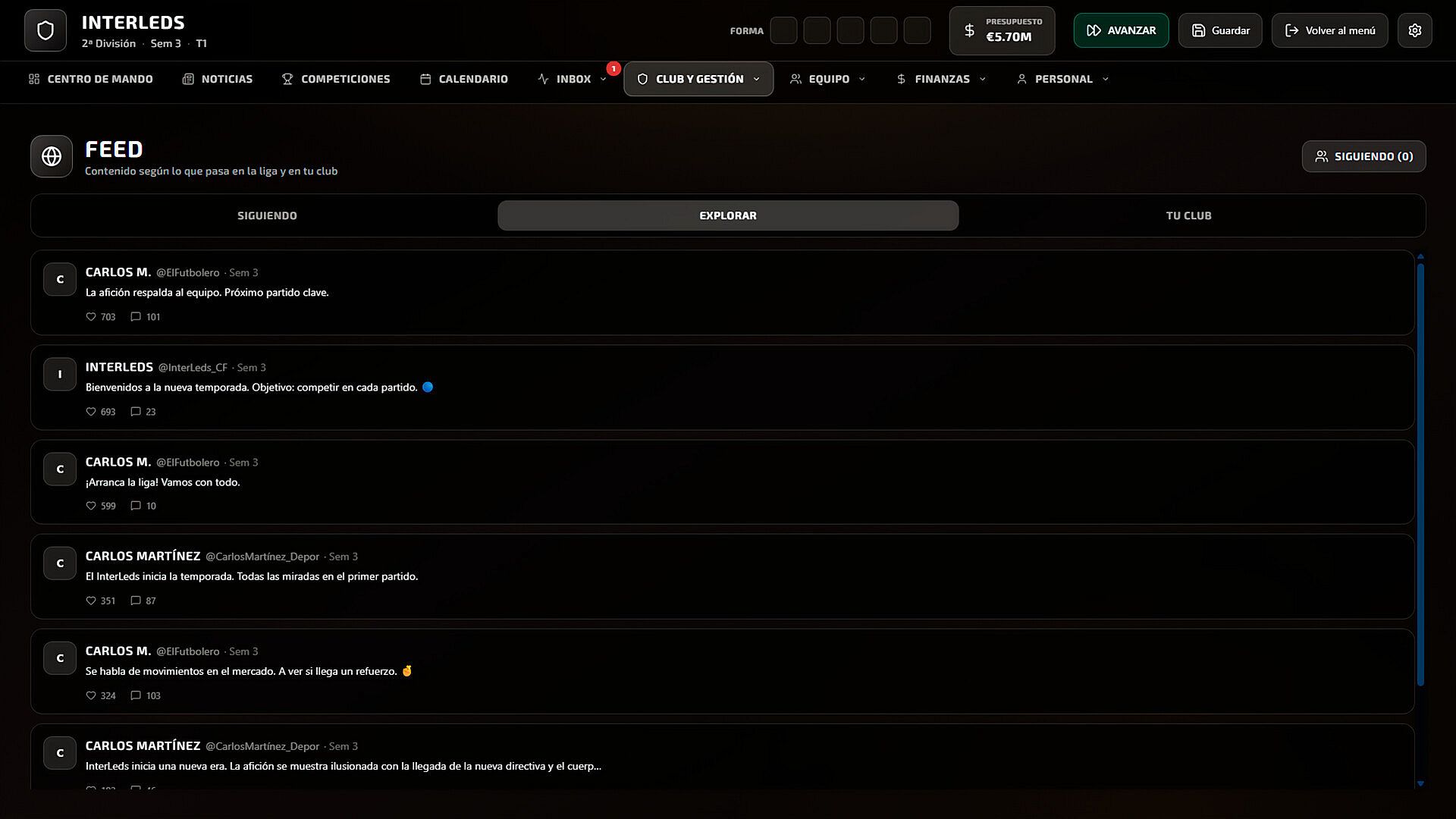1456x819 pixels.
Task: Click the feed's vertical scrollbar
Action: (1420, 470)
